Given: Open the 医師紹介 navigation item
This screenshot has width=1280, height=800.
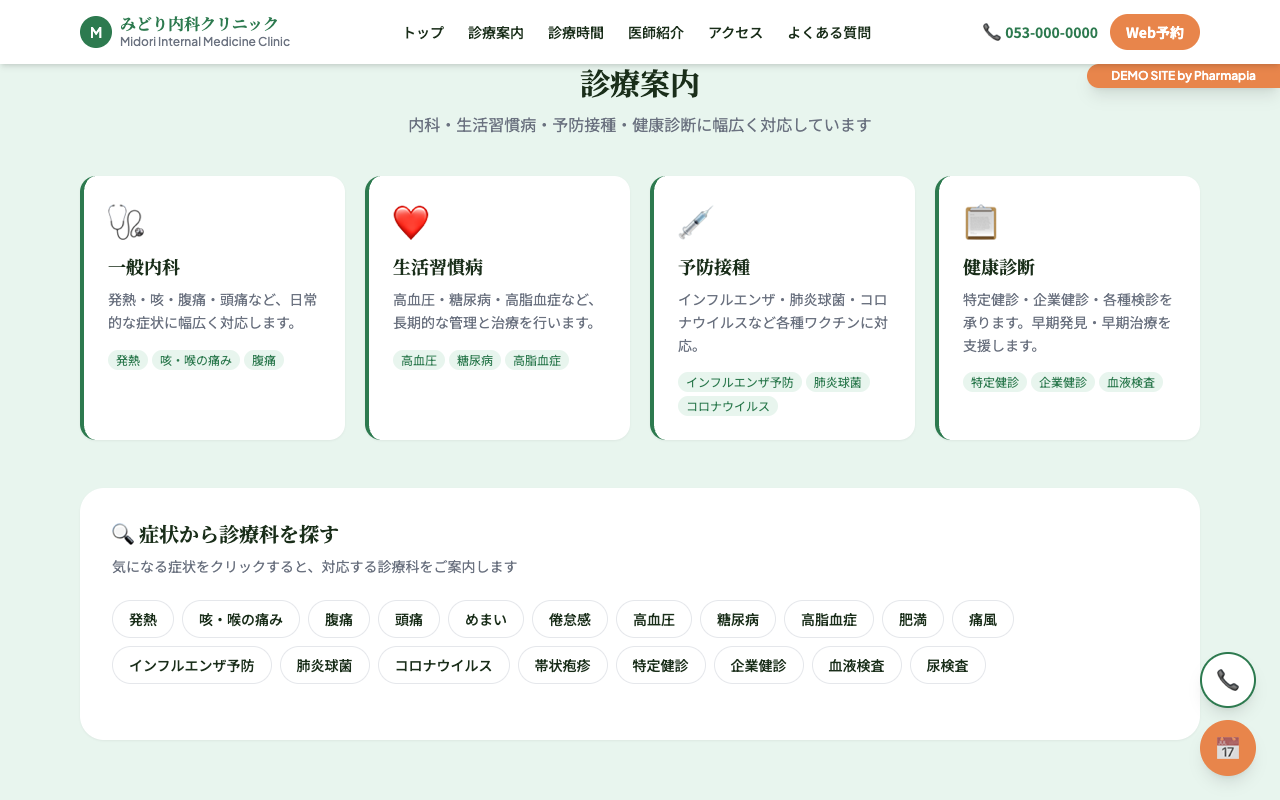Looking at the screenshot, I should [x=655, y=32].
